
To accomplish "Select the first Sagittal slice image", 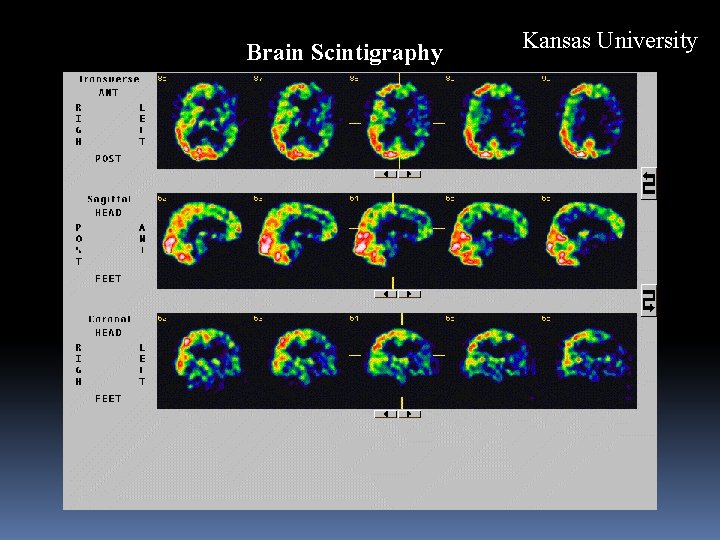I will (x=205, y=241).
